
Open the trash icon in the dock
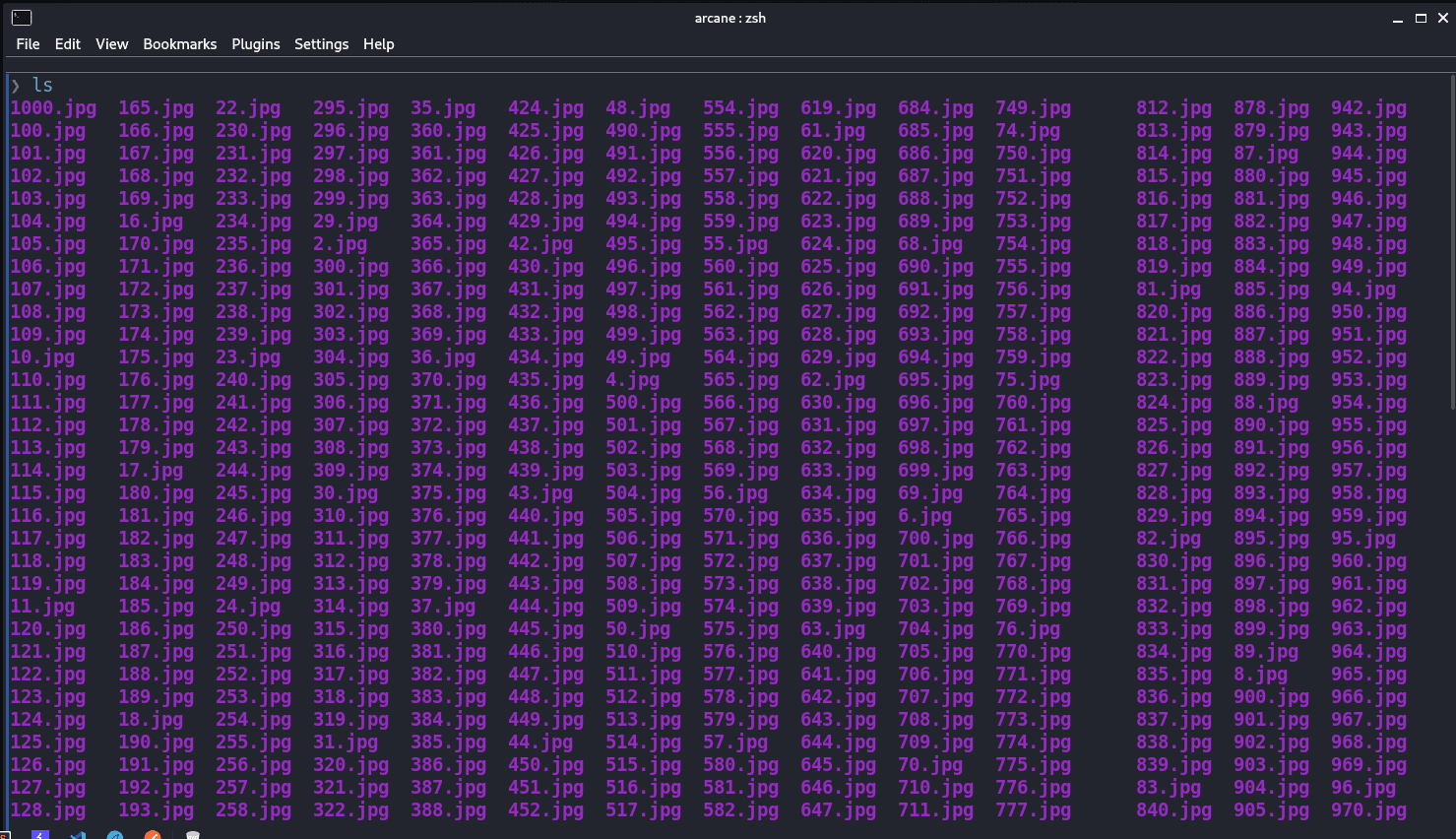tap(193, 836)
